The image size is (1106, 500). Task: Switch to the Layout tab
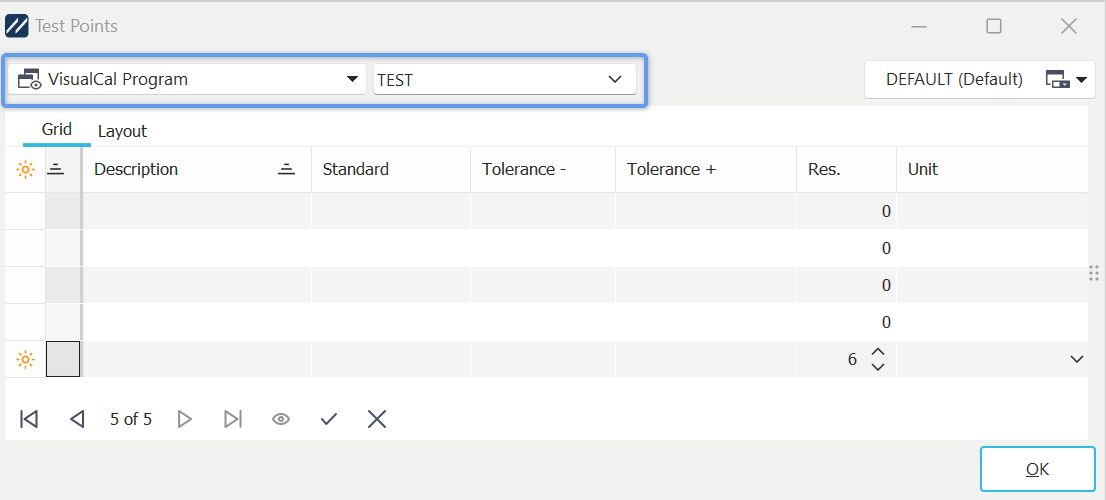tap(122, 131)
